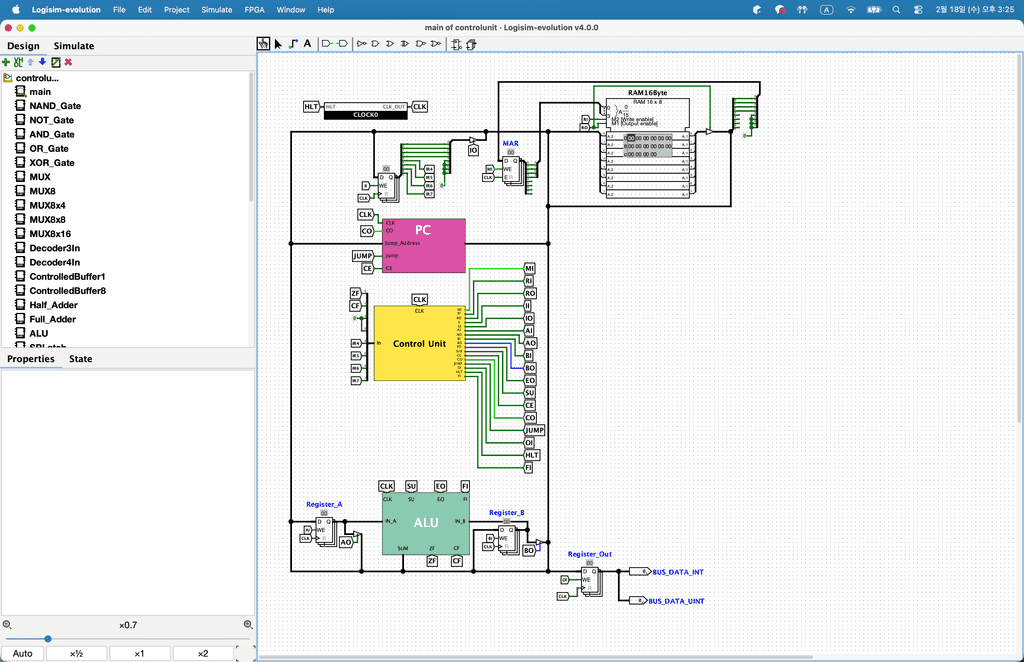Screen dimensions: 1024x662
Task: Click the zoom-out magnifier icon
Action: 7,625
